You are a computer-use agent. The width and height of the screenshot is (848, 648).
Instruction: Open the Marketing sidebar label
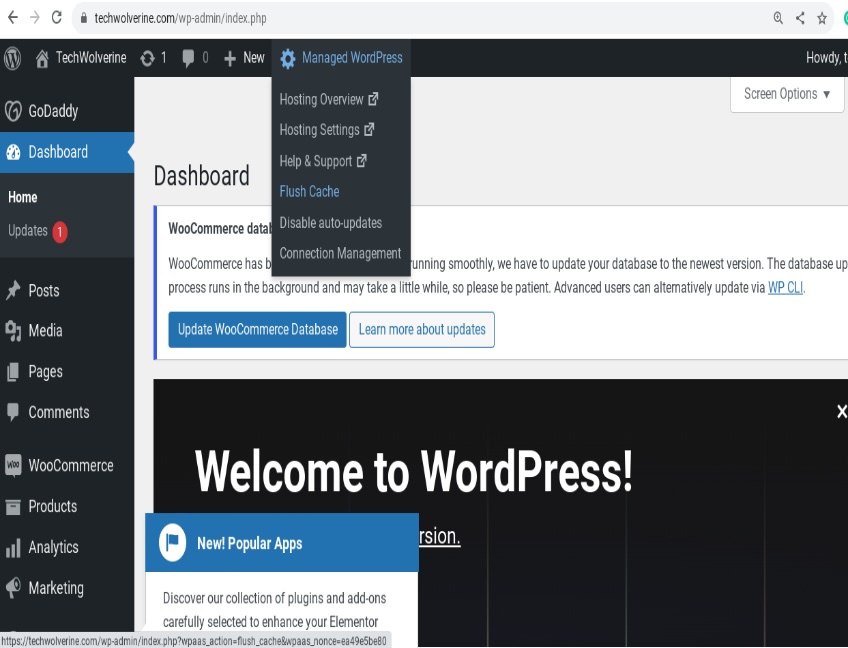click(56, 588)
